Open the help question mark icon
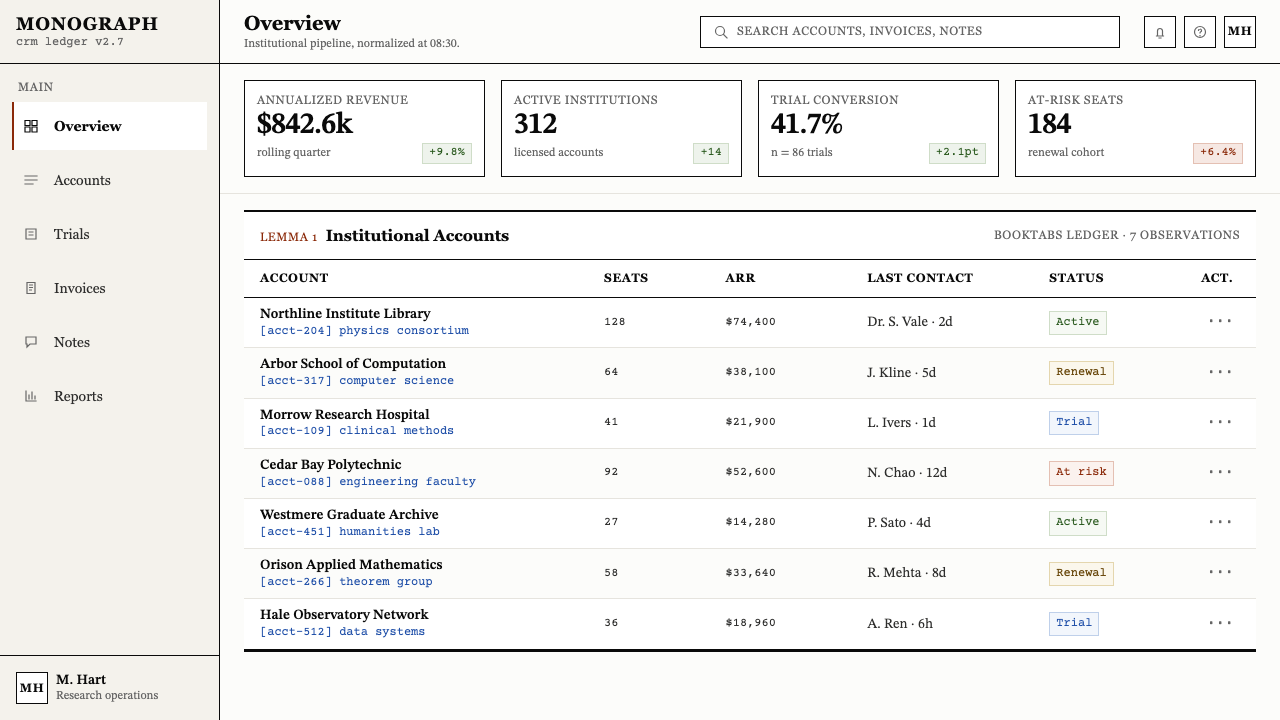This screenshot has height=720, width=1280. [x=1200, y=32]
